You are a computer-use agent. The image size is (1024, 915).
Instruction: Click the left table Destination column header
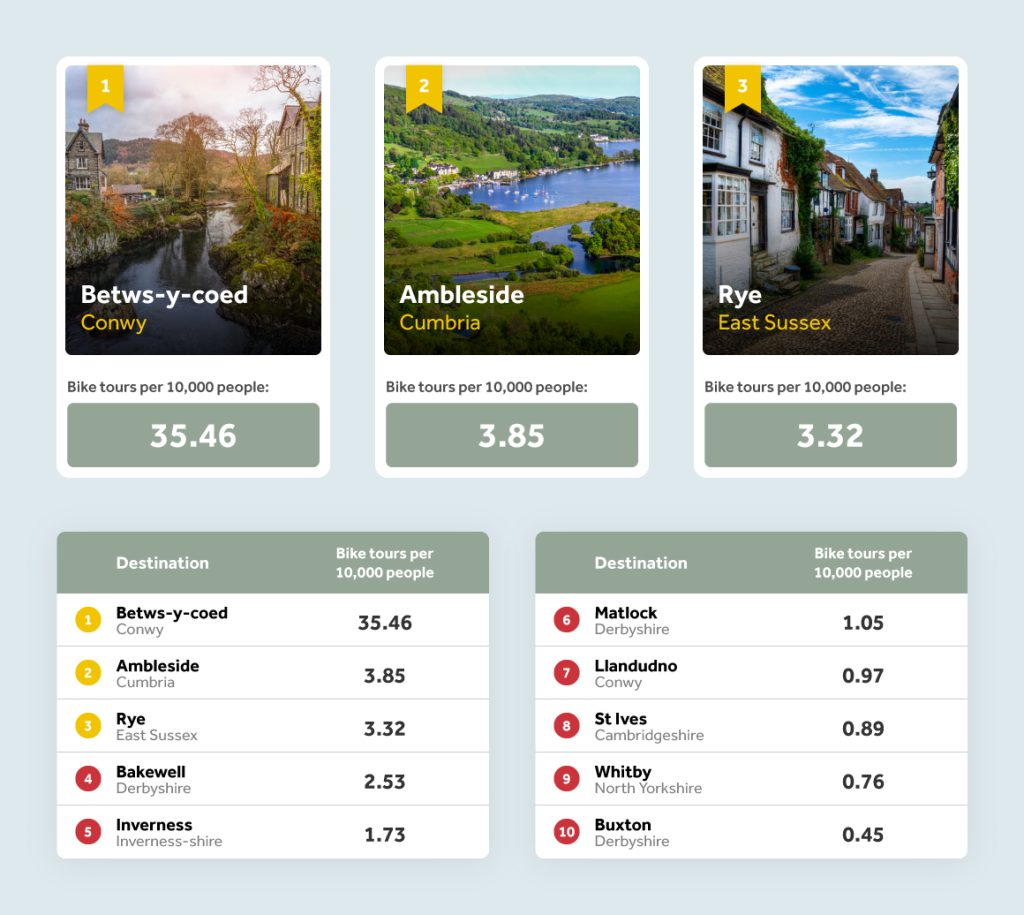[x=162, y=563]
